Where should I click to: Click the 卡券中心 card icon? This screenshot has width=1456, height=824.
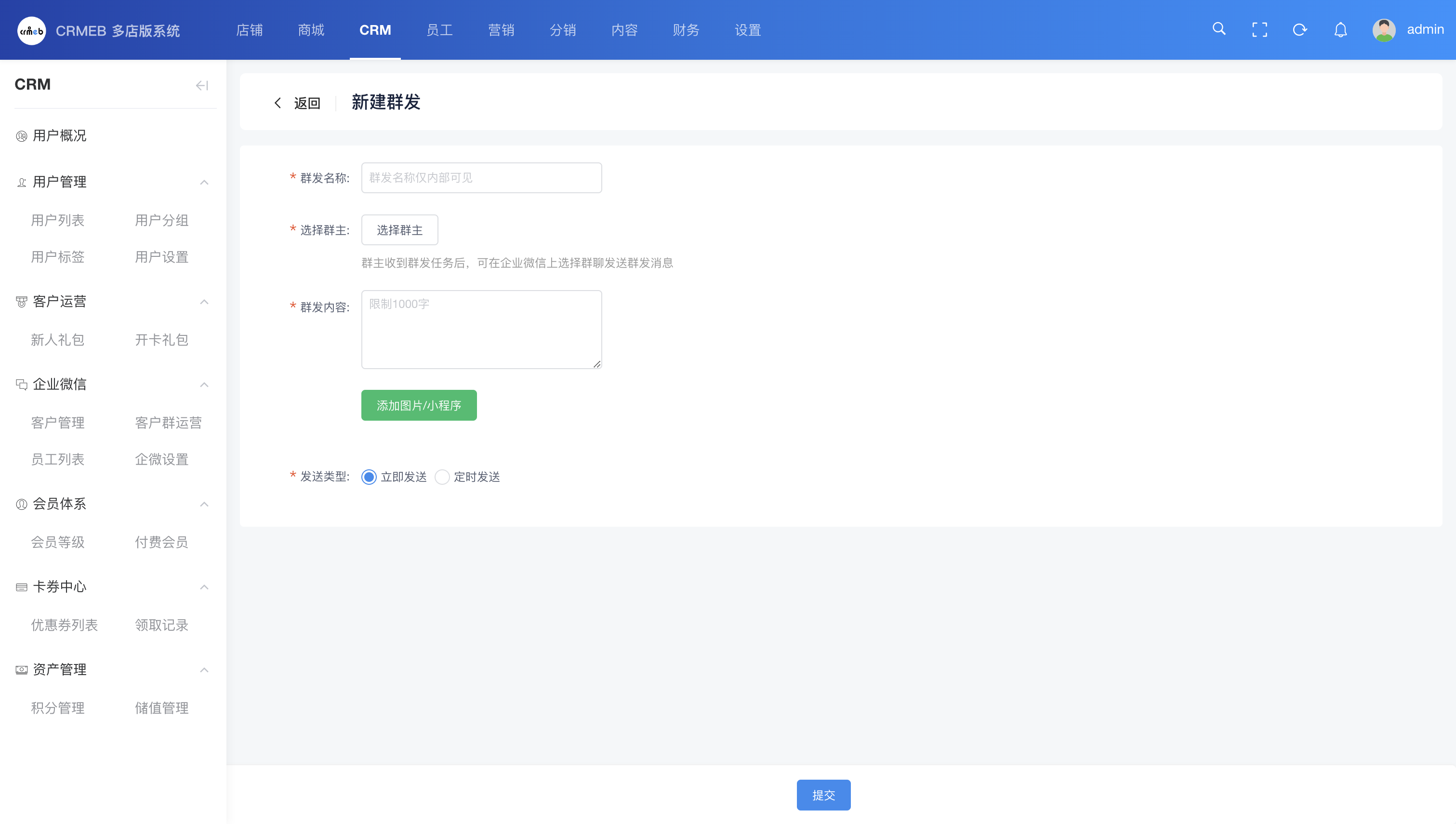(x=22, y=587)
